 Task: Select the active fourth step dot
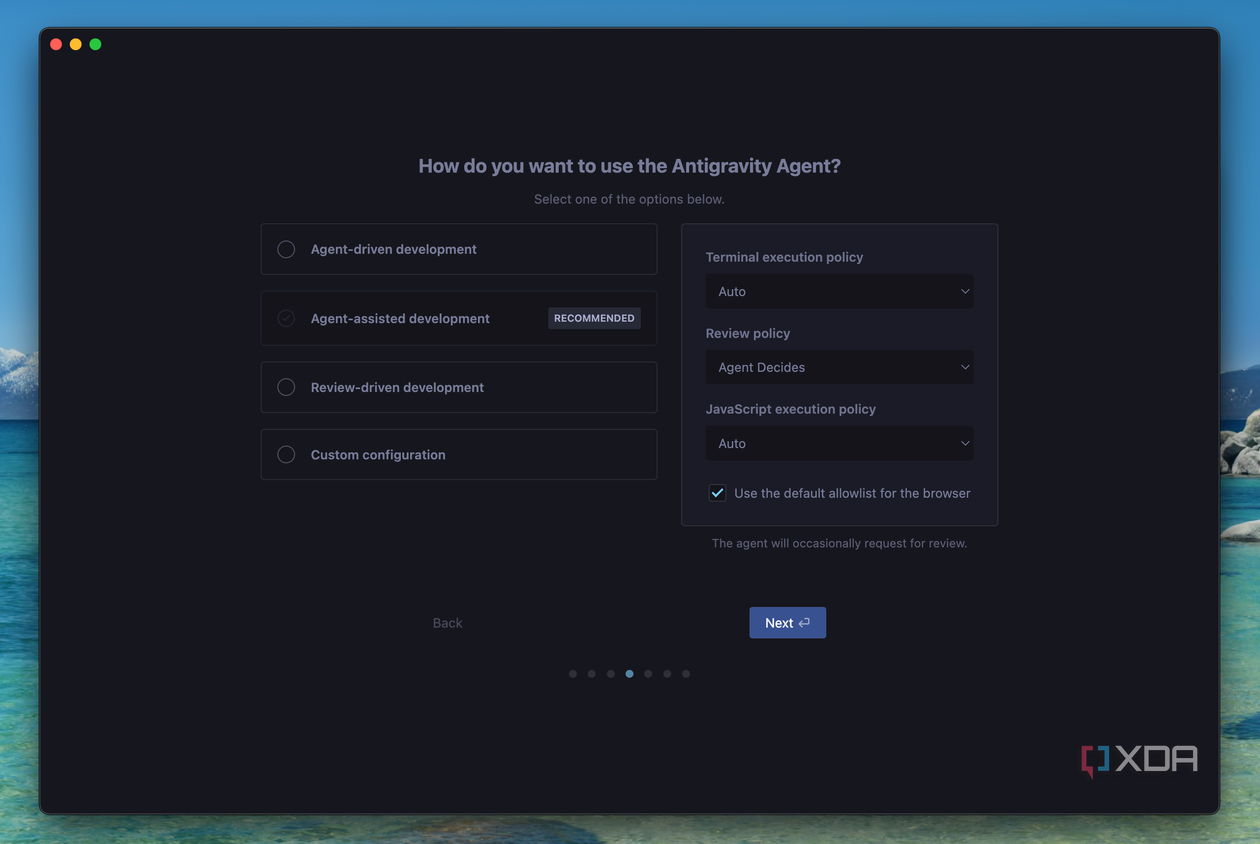[x=629, y=674]
